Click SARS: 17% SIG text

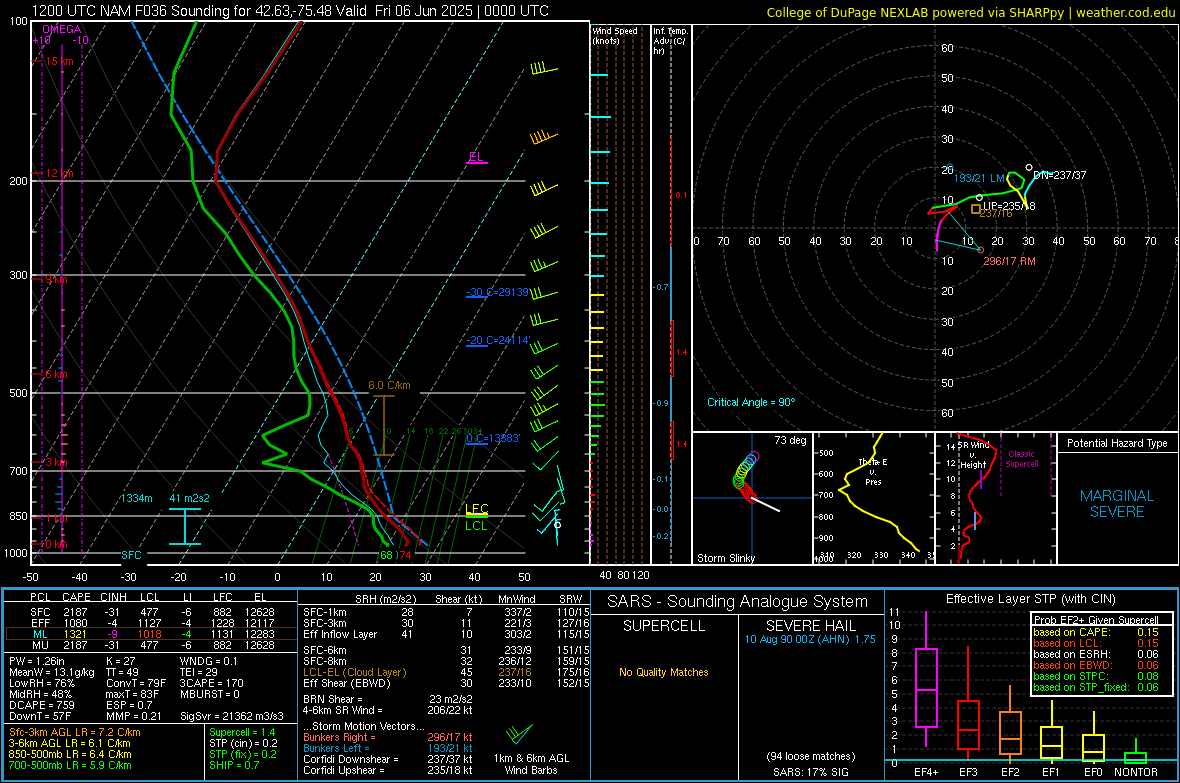(x=810, y=772)
